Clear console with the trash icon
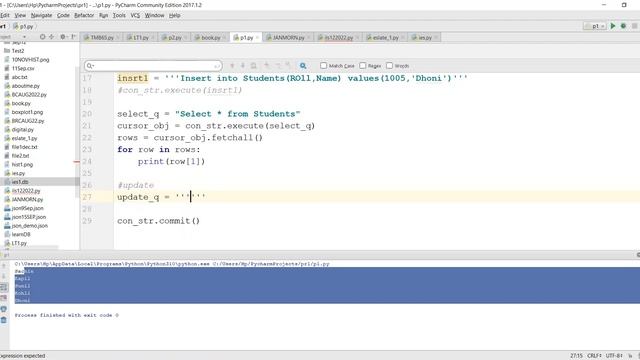Viewport: 640px width, 360px height. [4, 320]
